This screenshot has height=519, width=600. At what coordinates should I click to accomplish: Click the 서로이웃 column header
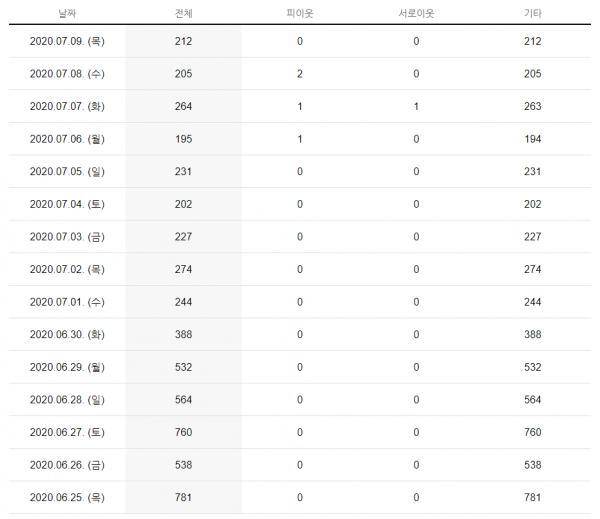(x=416, y=14)
